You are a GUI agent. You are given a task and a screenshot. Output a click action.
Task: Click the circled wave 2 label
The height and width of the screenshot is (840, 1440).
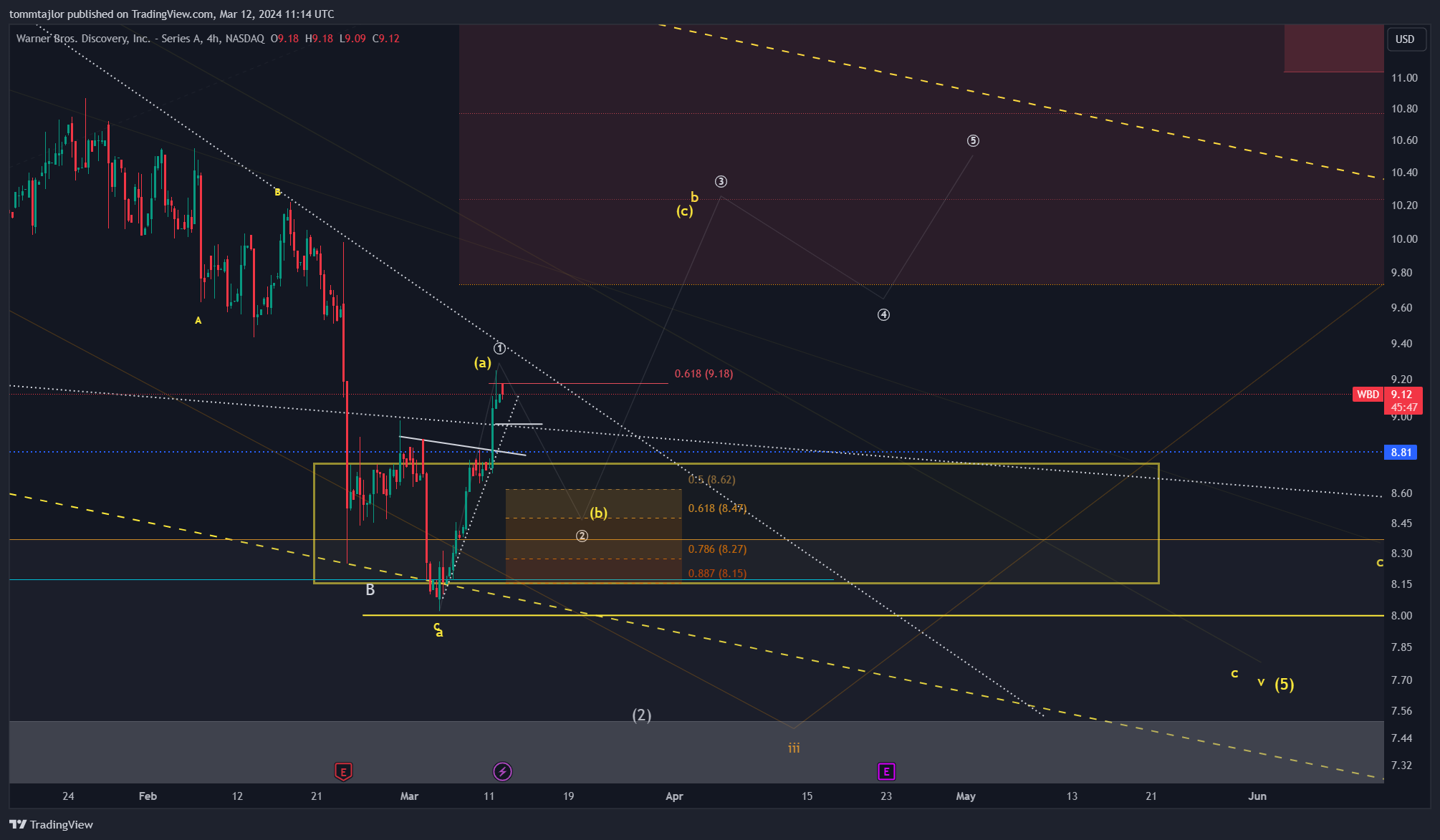(582, 536)
